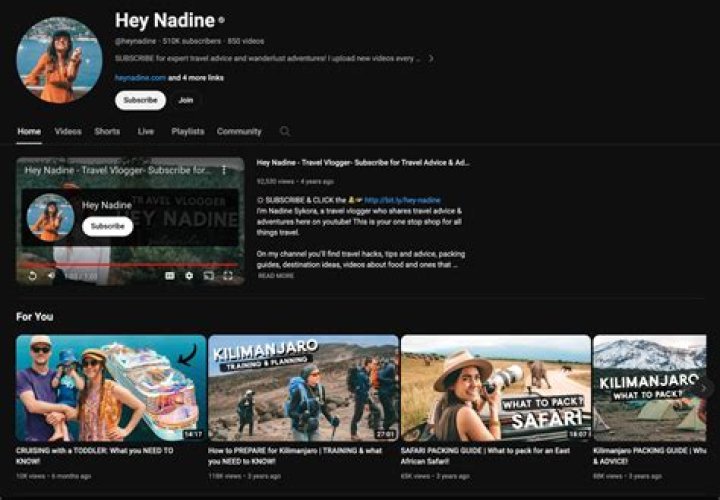Enter fullscreen on the featured video

click(229, 275)
